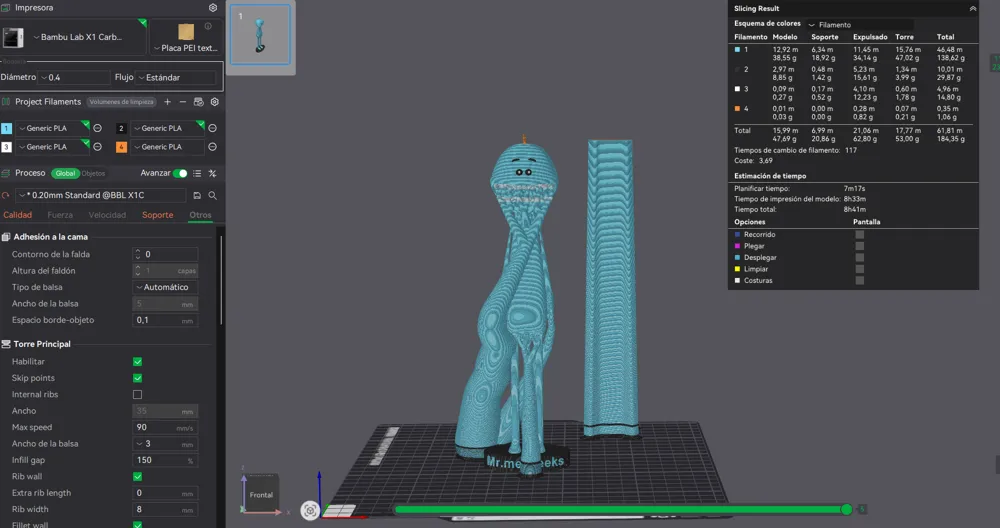Open the Flujo Estándar dropdown
Viewport: 1000px width, 528px height.
coord(176,77)
